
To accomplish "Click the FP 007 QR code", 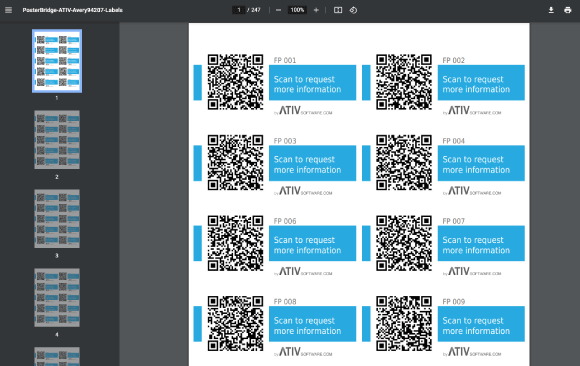I will click(404, 243).
